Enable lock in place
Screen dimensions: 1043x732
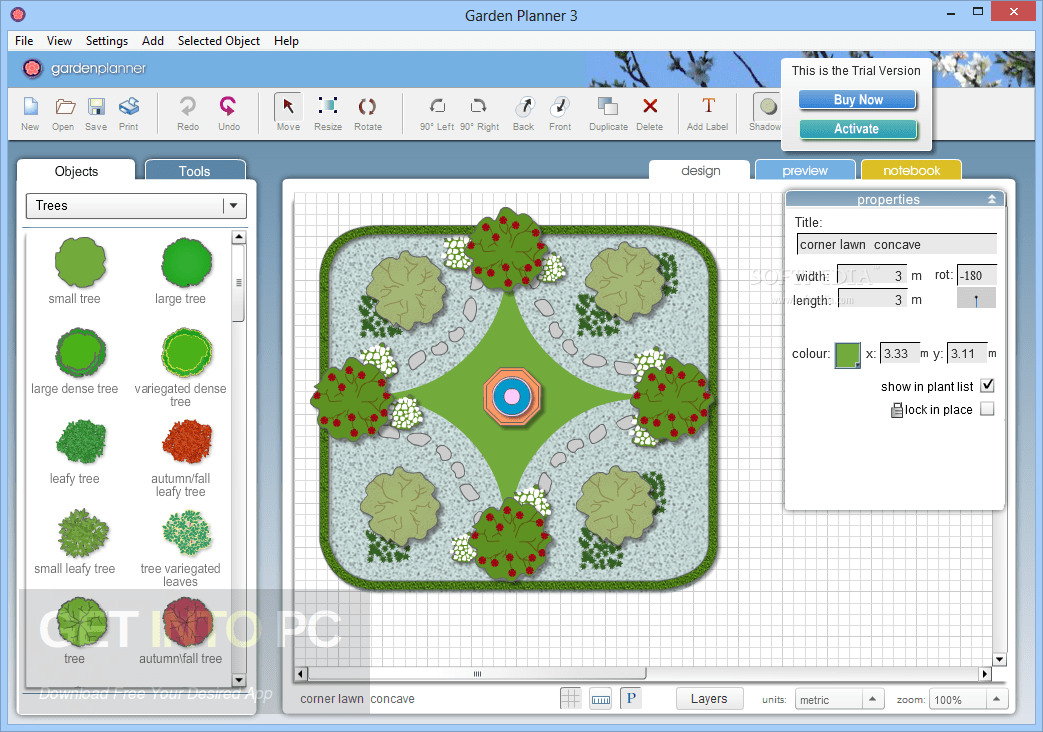(987, 408)
